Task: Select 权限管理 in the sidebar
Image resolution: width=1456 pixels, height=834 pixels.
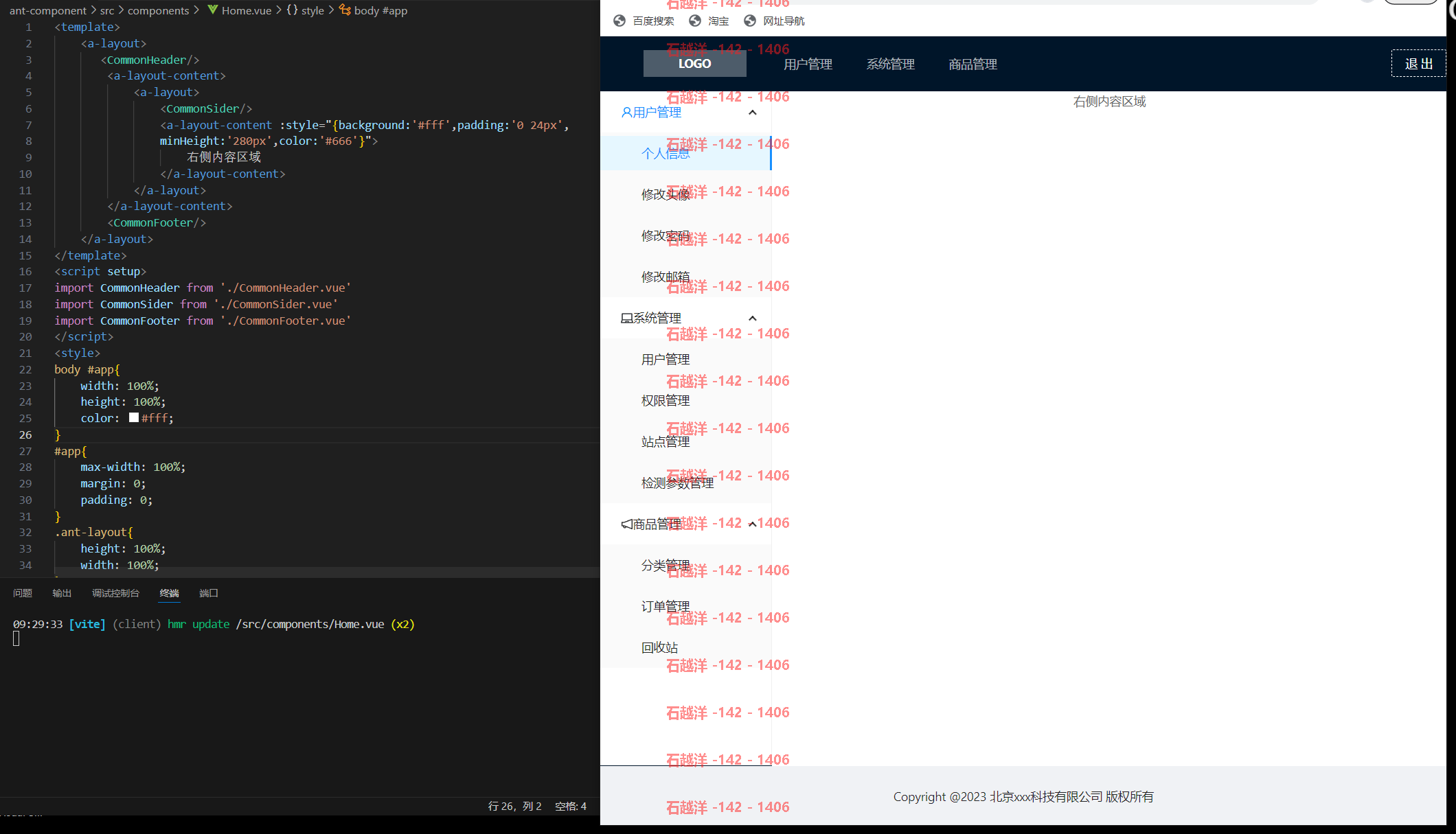Action: click(686, 400)
